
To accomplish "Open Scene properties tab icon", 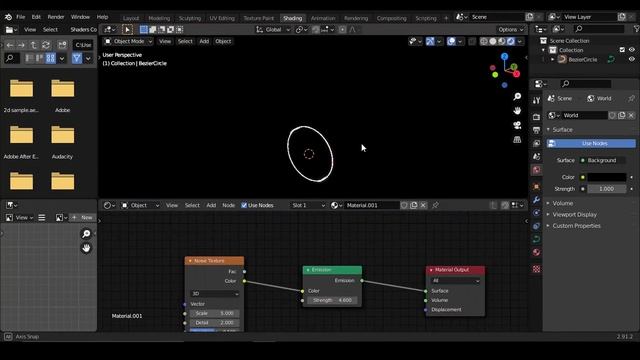I will click(536, 156).
